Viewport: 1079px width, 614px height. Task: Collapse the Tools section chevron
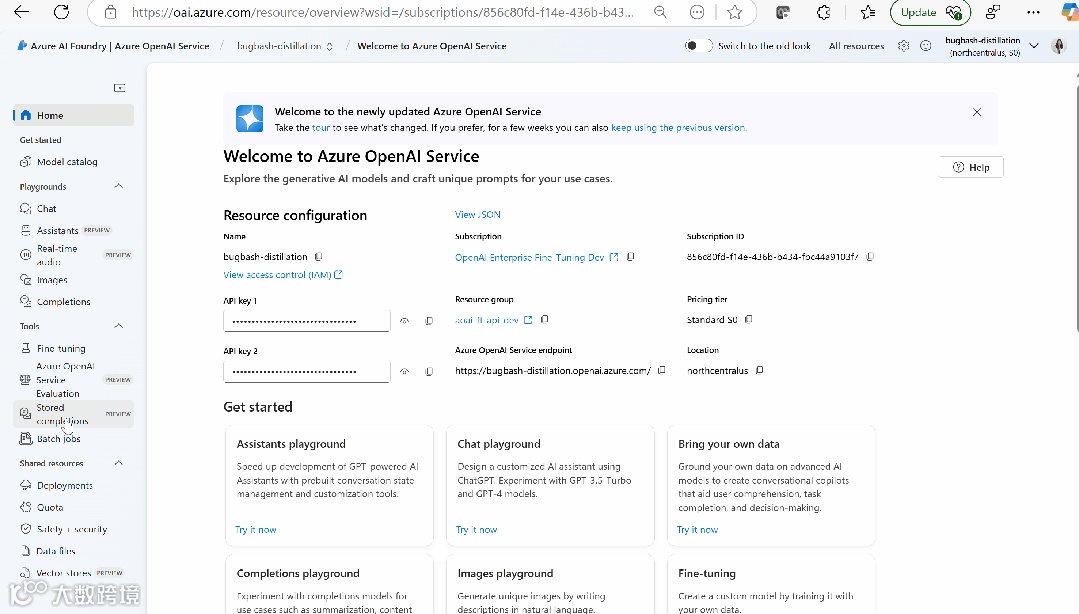[x=118, y=326]
